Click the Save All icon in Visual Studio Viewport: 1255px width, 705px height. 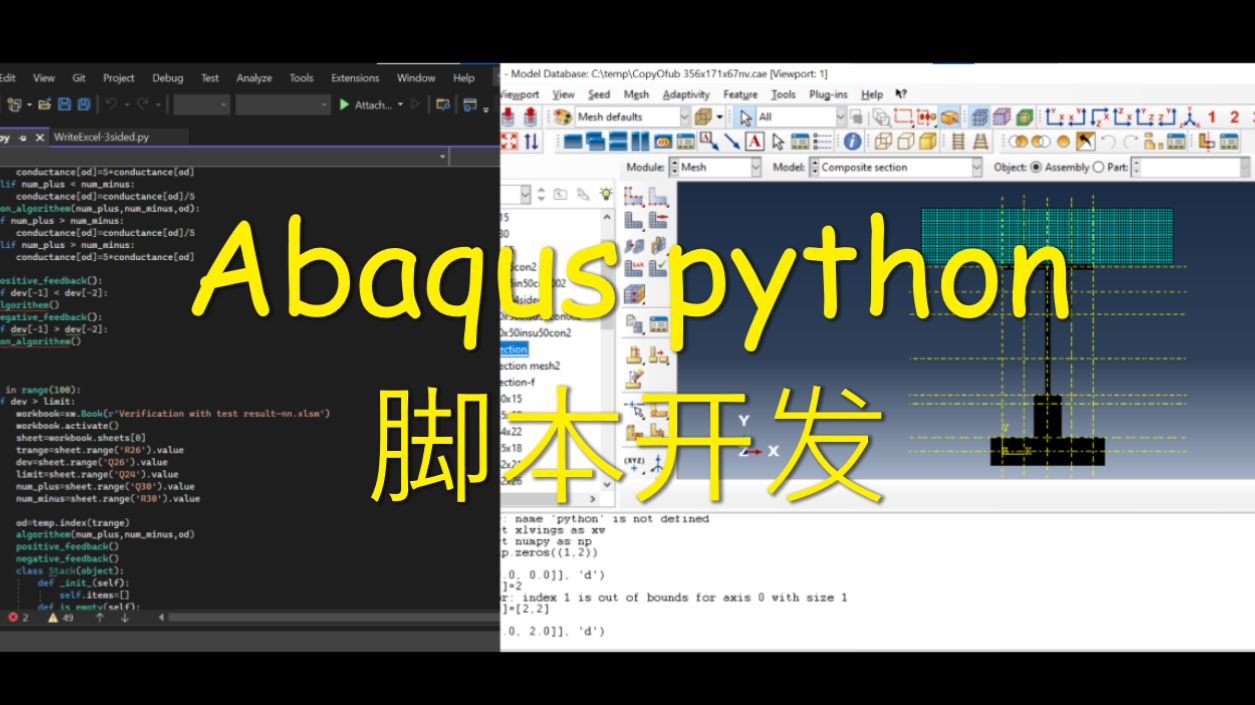point(84,104)
